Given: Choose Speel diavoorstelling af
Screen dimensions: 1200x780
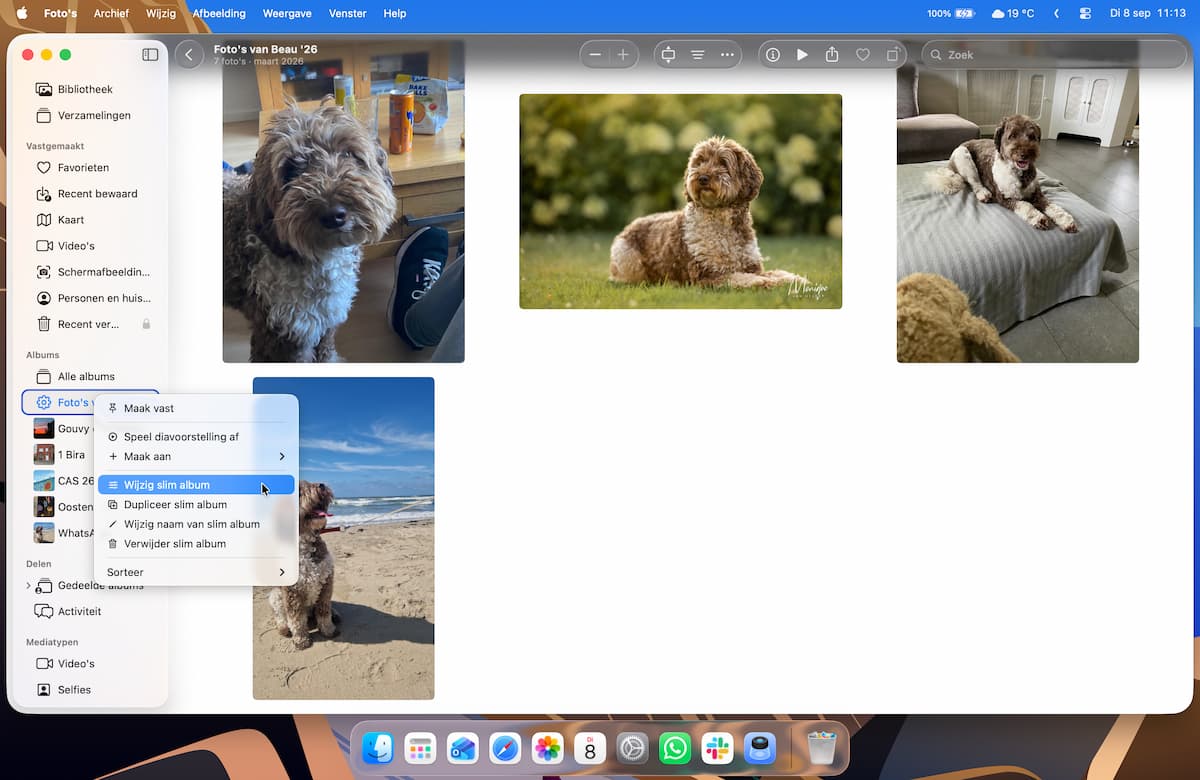Looking at the screenshot, I should tap(196, 437).
